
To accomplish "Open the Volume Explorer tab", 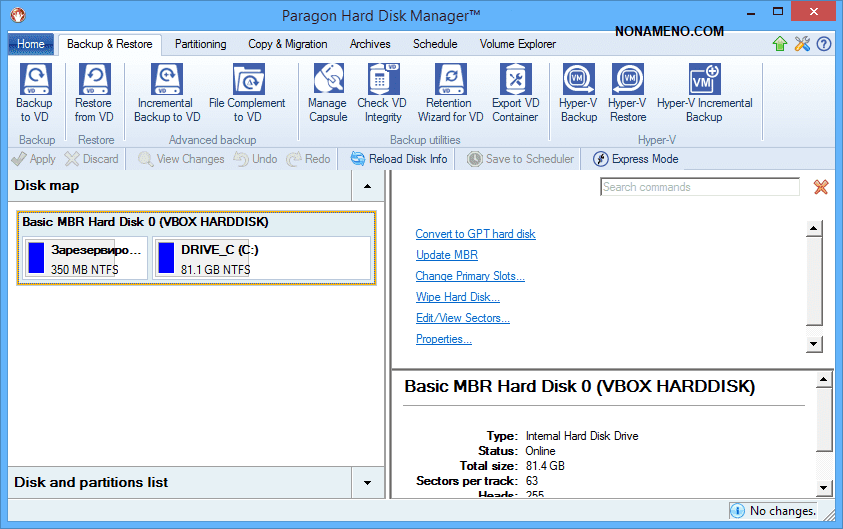I will tap(517, 44).
